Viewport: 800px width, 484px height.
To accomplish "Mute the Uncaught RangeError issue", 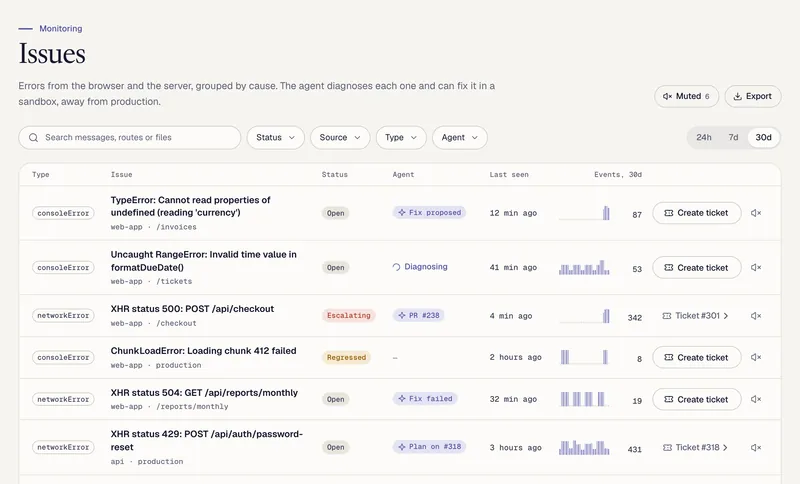I will (756, 267).
